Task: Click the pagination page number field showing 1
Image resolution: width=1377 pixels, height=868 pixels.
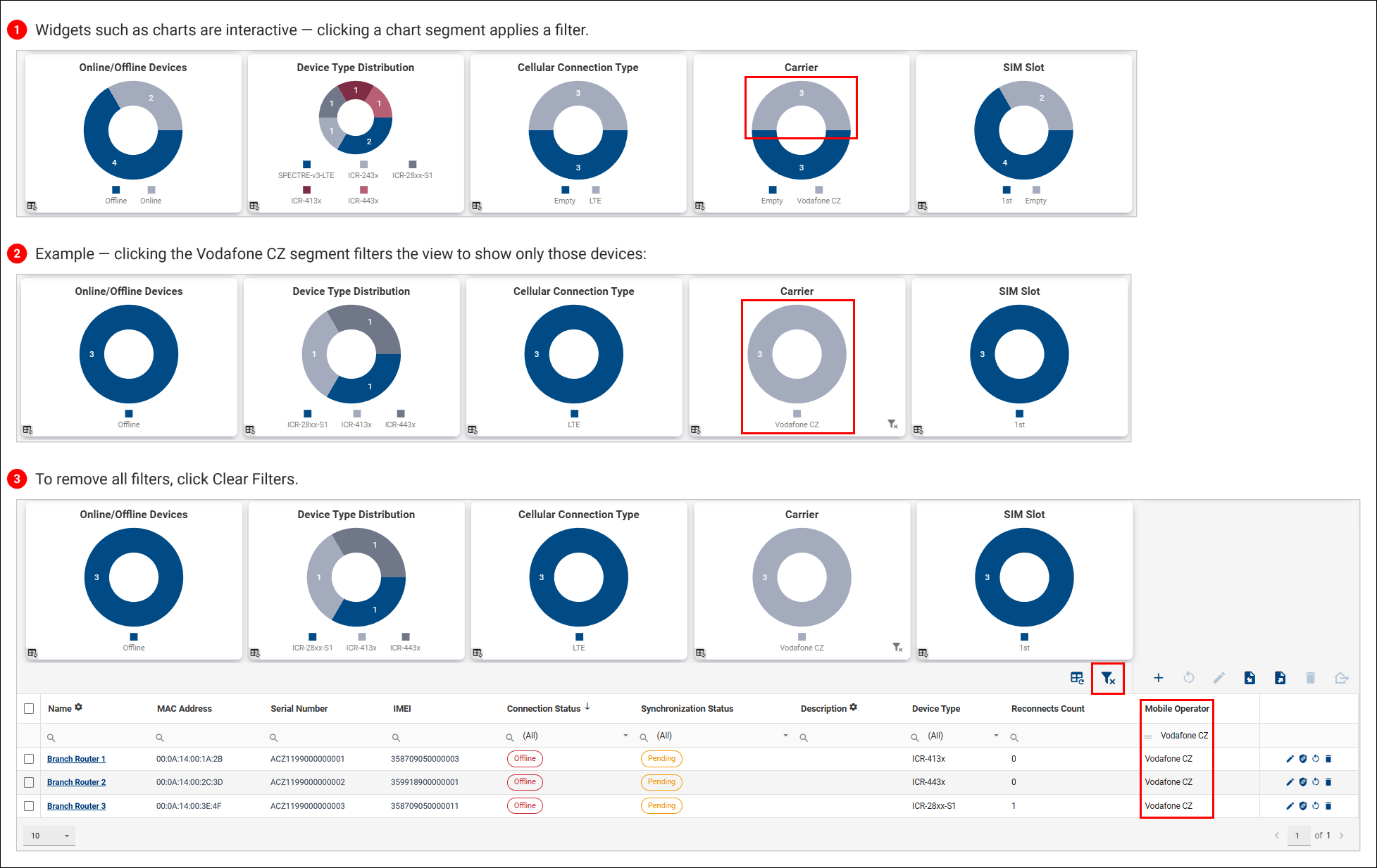Action: click(x=1298, y=836)
